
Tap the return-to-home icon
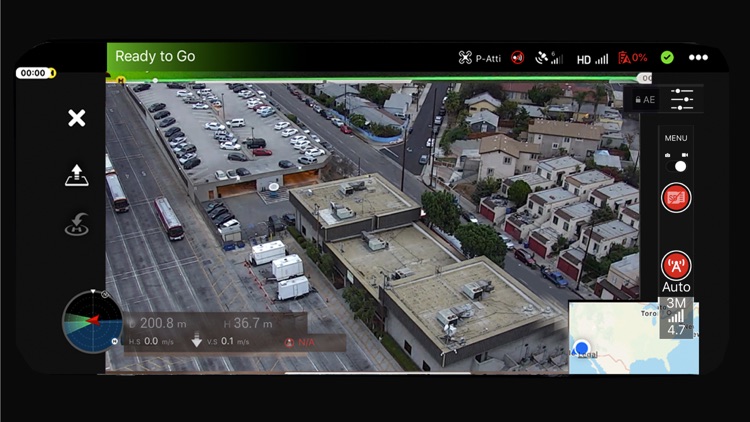coord(77,224)
